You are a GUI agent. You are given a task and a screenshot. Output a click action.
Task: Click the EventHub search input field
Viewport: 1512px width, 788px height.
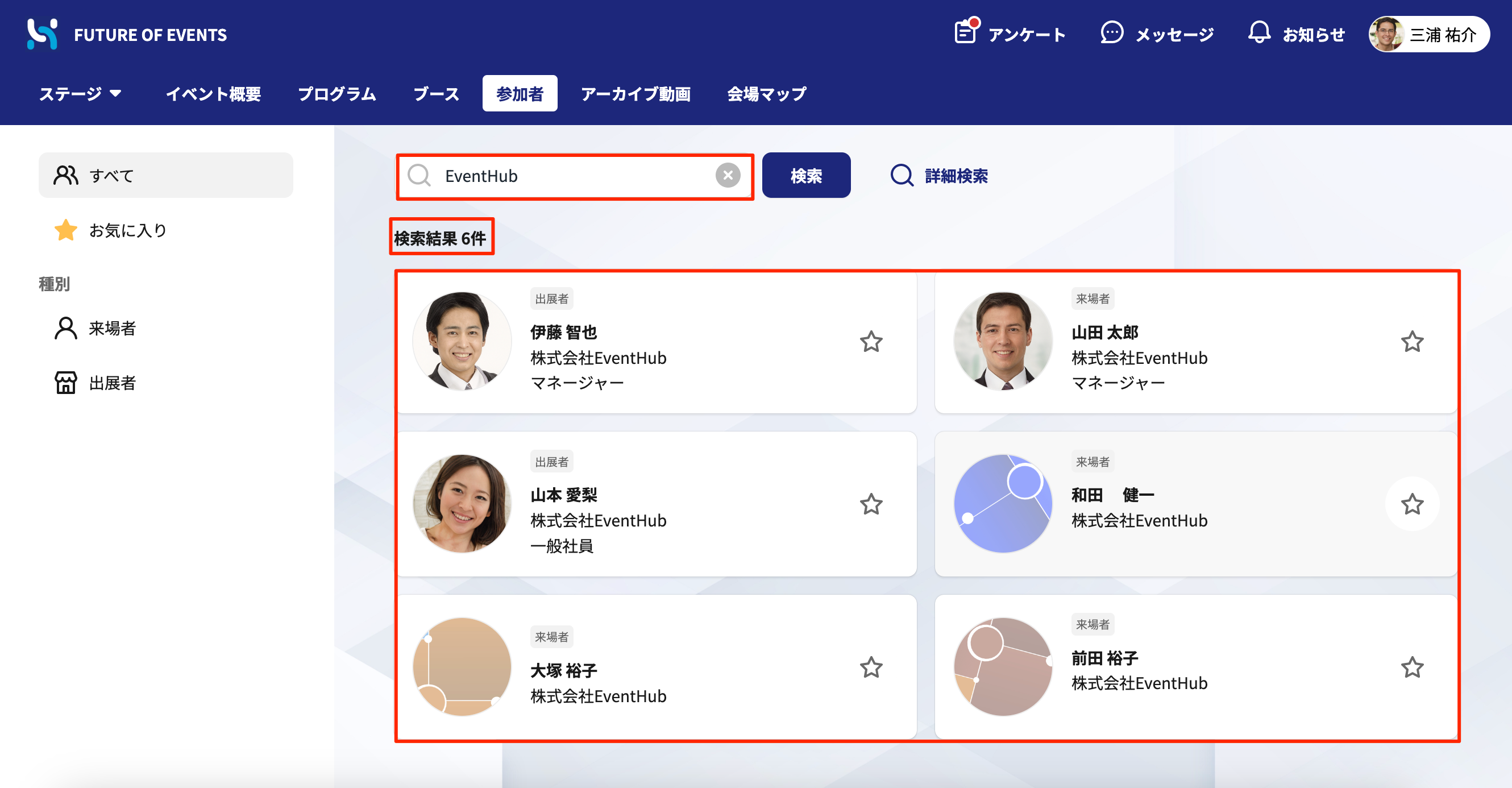575,176
